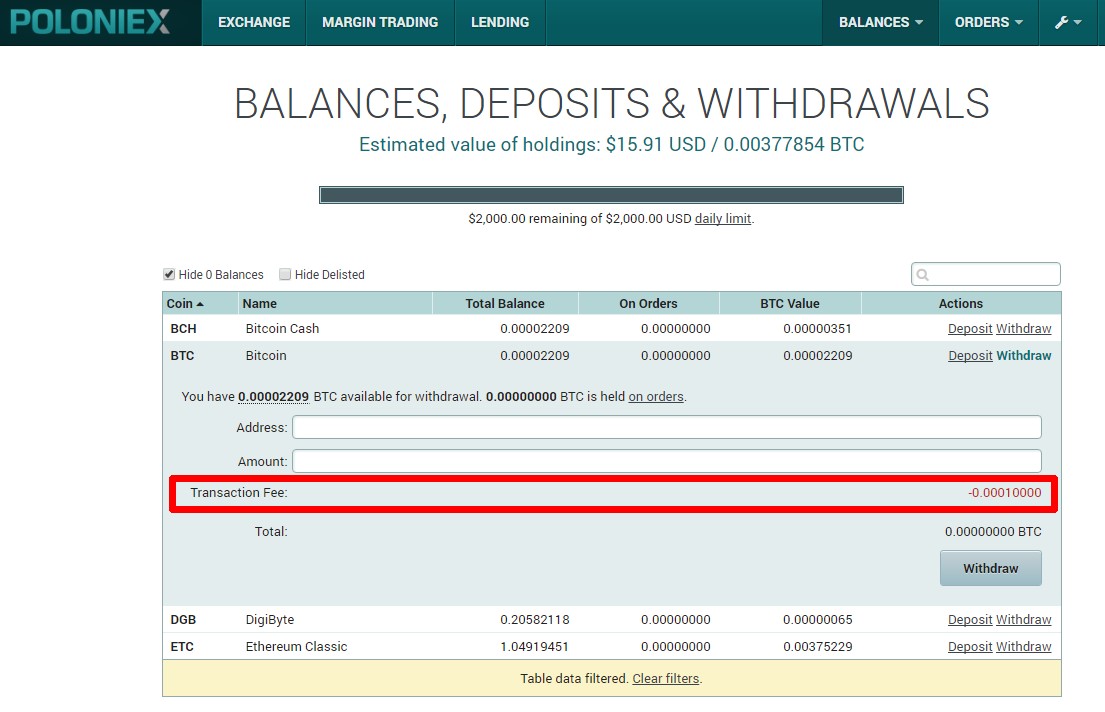Click the withdrawal limit progress bar
This screenshot has height=712, width=1105.
(x=611, y=195)
